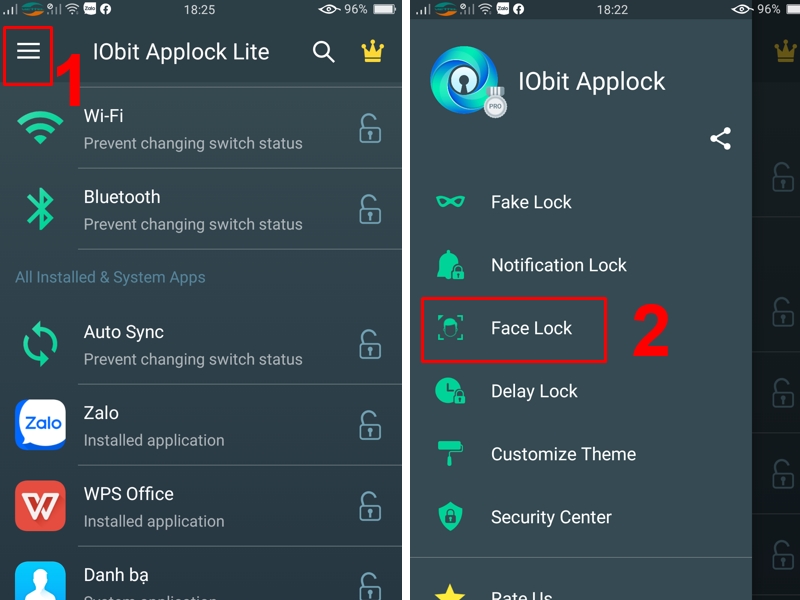
Task: Open Face Lock from the drawer
Action: tap(514, 330)
